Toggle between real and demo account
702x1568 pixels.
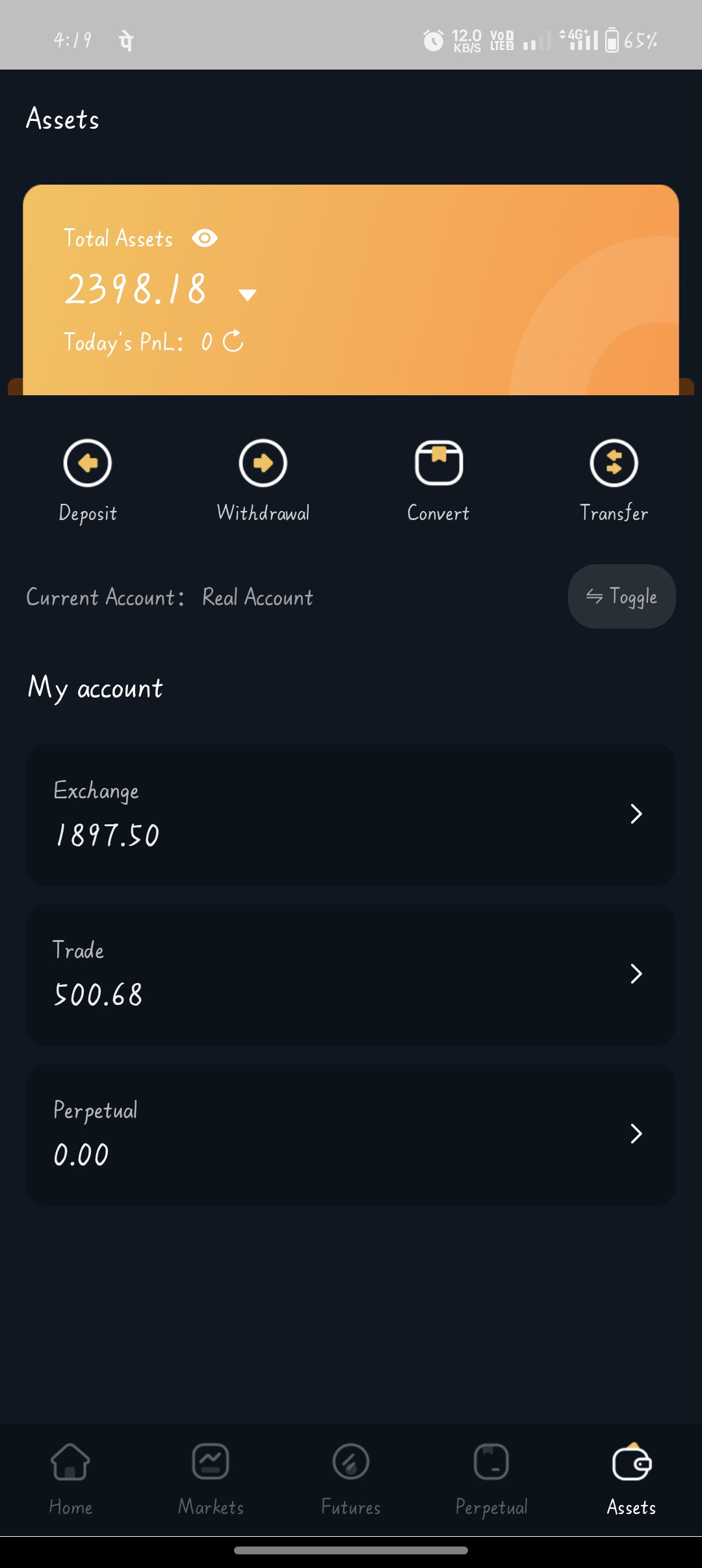tap(621, 596)
